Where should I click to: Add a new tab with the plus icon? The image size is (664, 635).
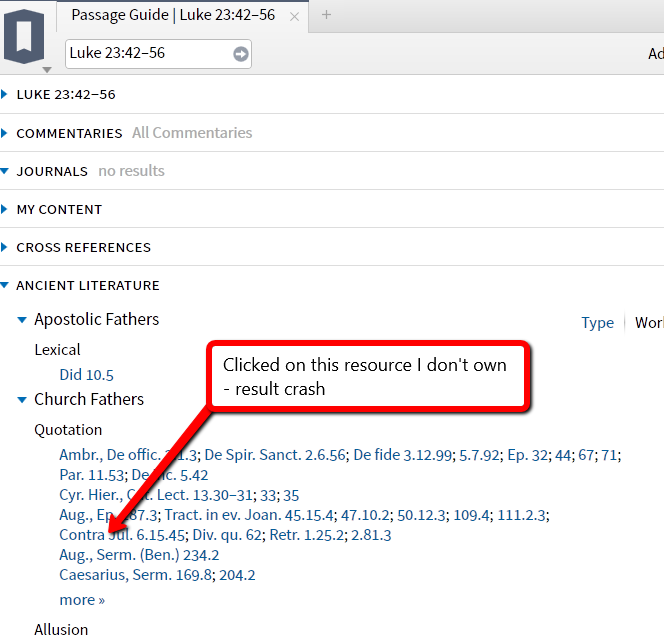(326, 15)
